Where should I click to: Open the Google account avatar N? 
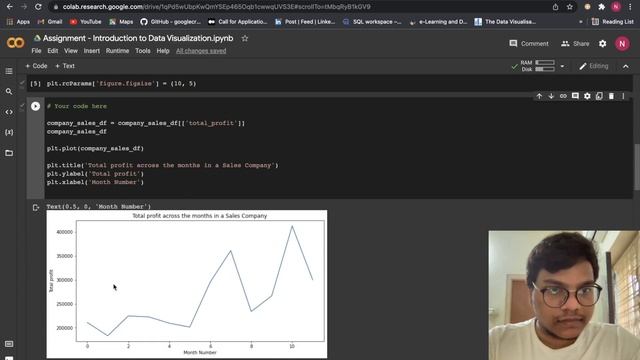622,44
